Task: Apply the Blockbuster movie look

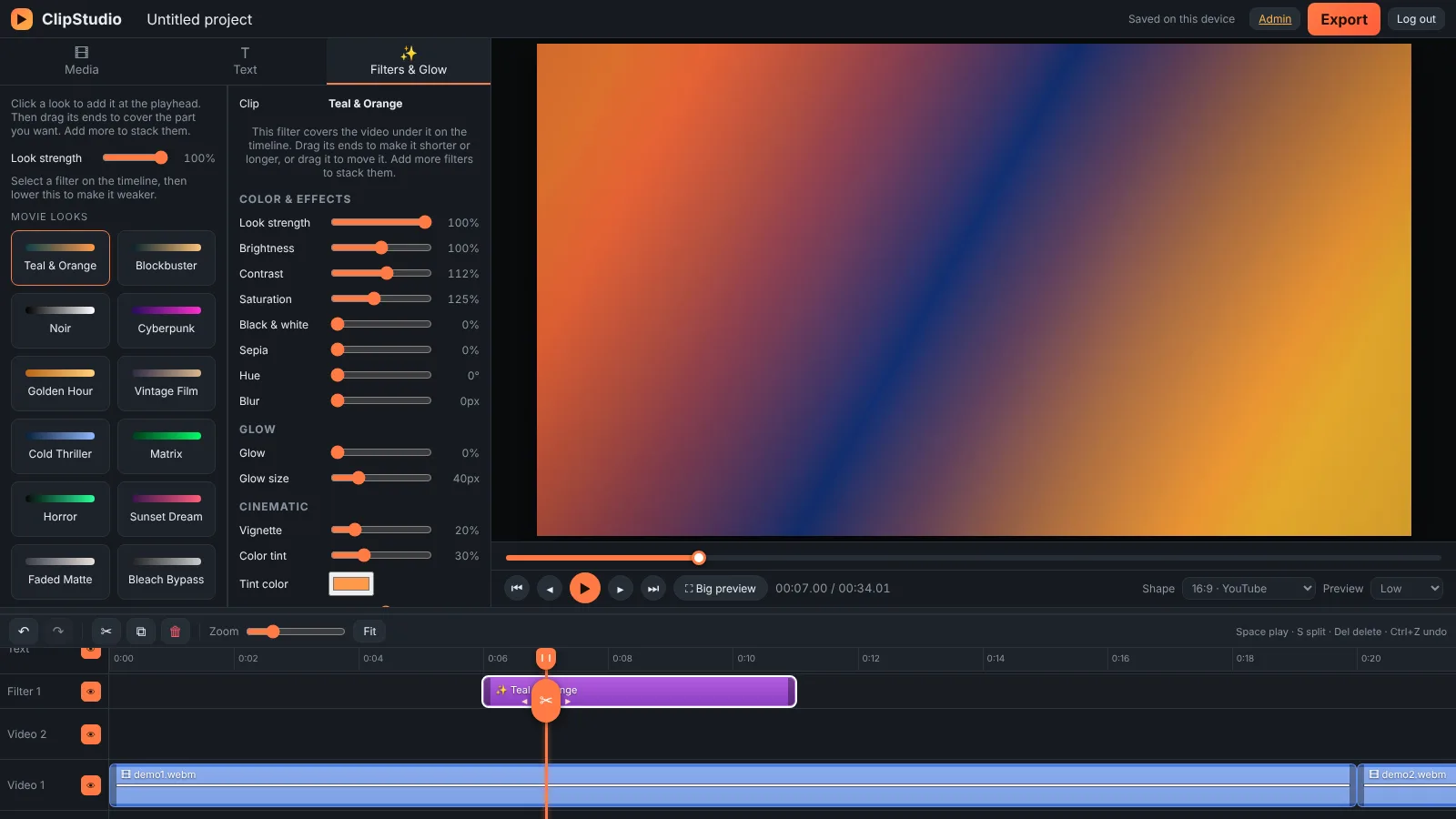Action: pyautogui.click(x=167, y=258)
